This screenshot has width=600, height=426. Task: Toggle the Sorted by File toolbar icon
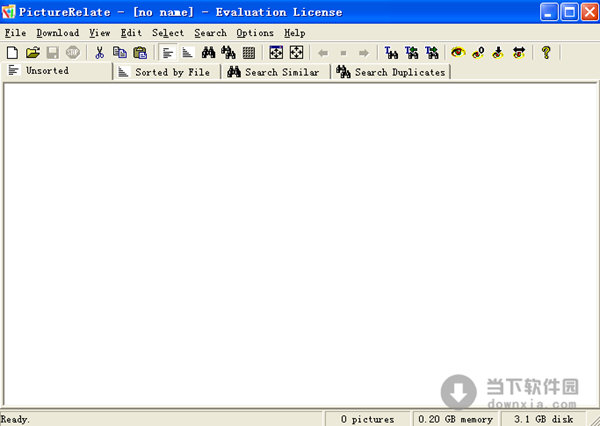click(188, 52)
